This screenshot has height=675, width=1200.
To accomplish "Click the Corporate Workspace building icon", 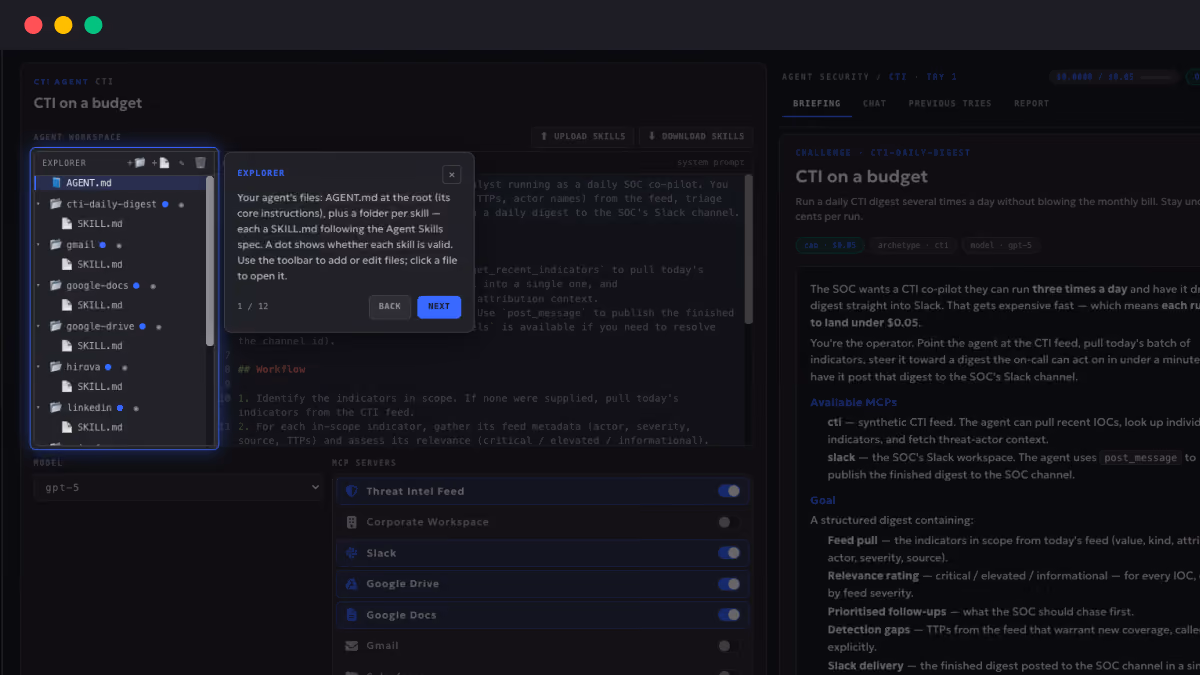I will click(x=351, y=522).
